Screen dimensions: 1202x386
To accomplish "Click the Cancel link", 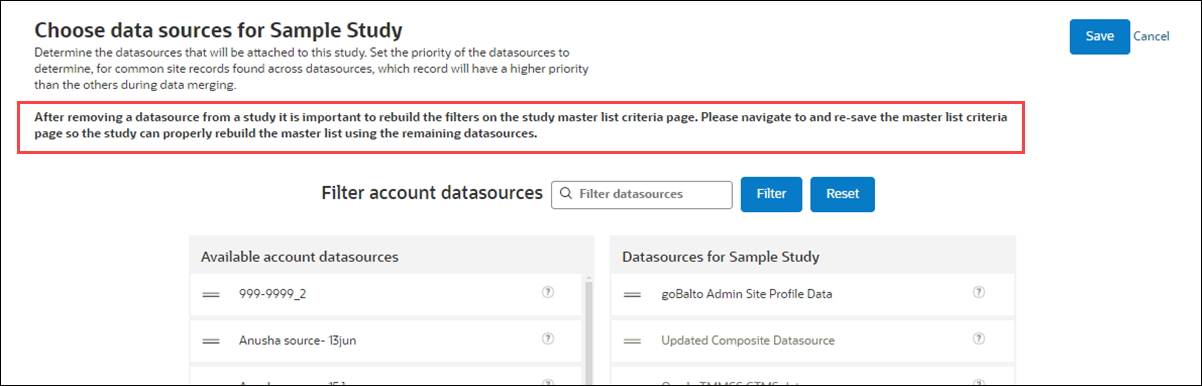I will [x=1151, y=36].
